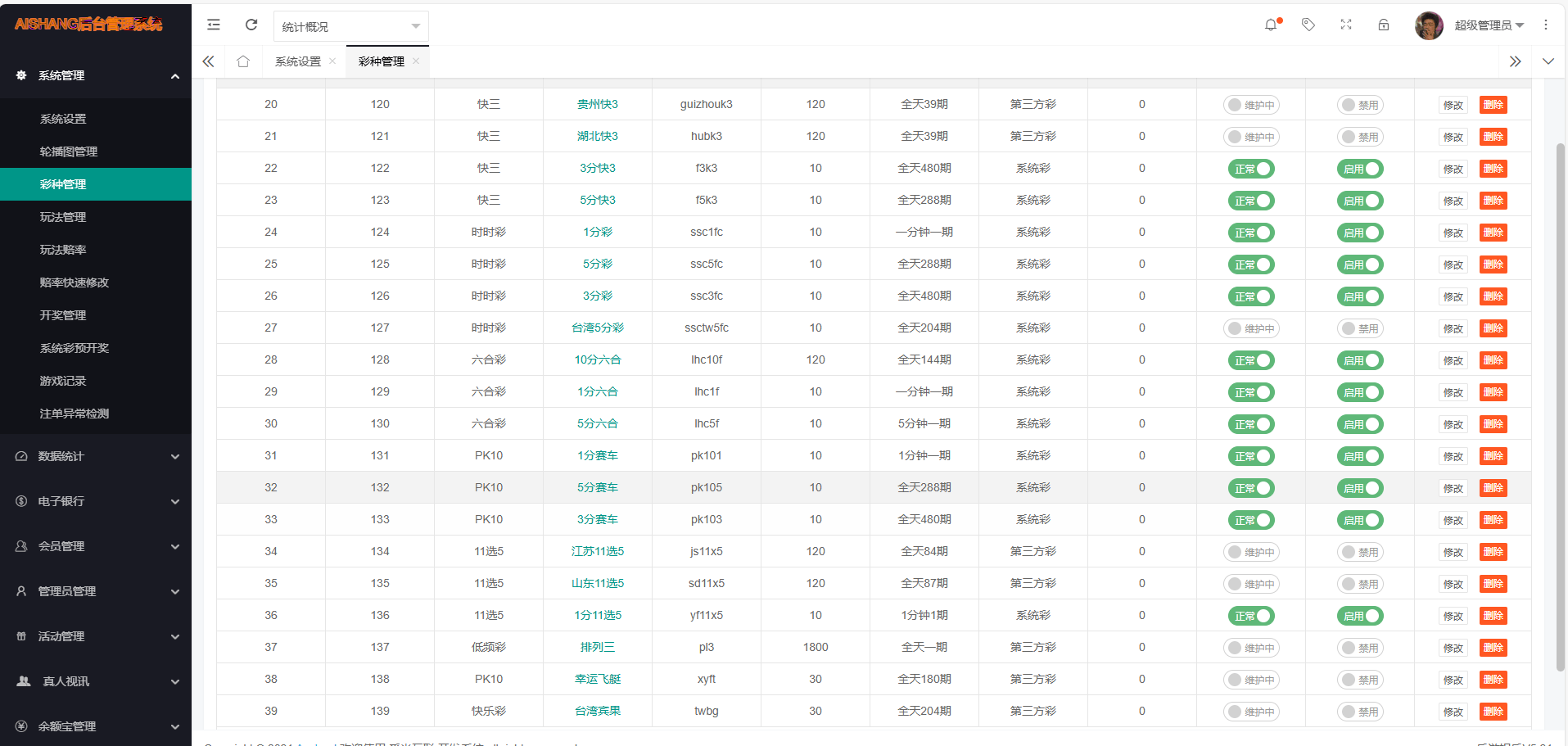
Task: Select 玩法管理 in the sidebar
Action: click(63, 217)
